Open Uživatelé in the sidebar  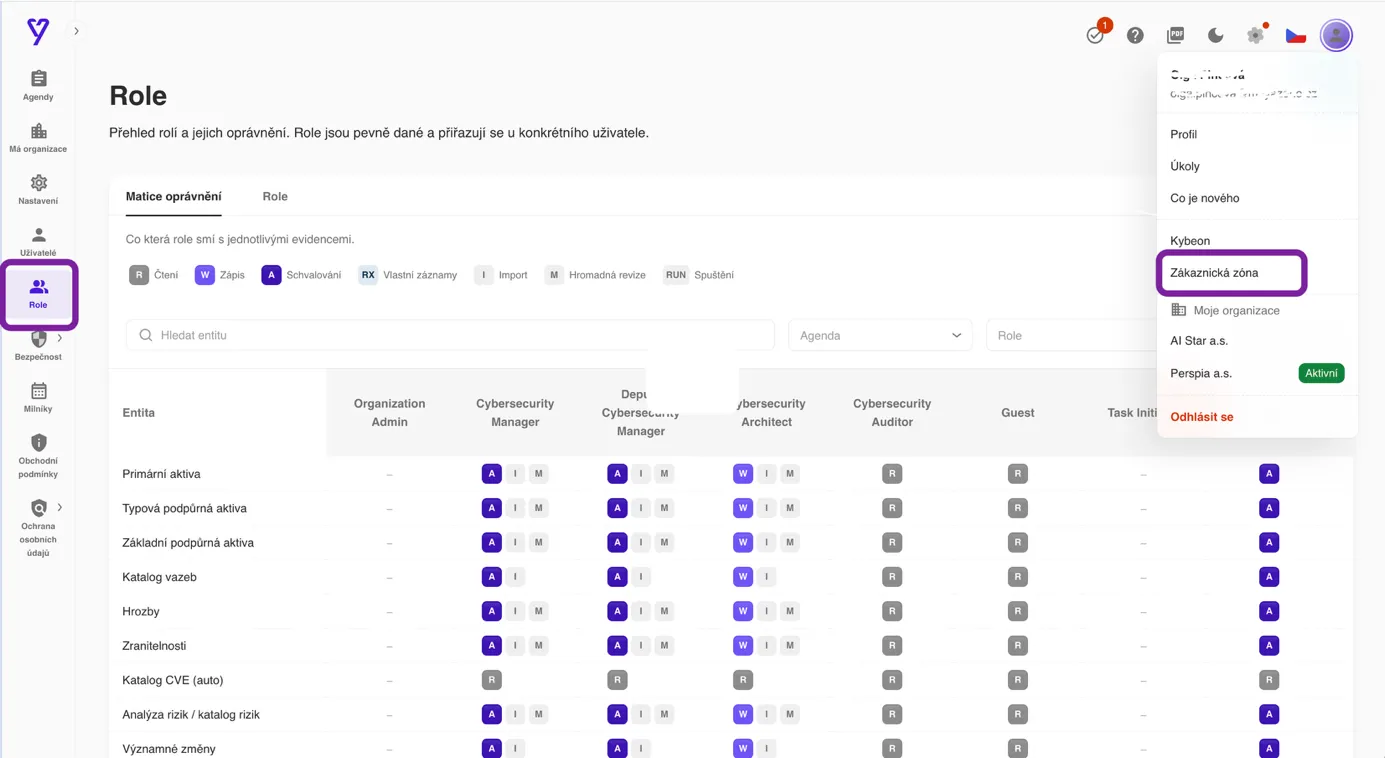click(x=38, y=242)
